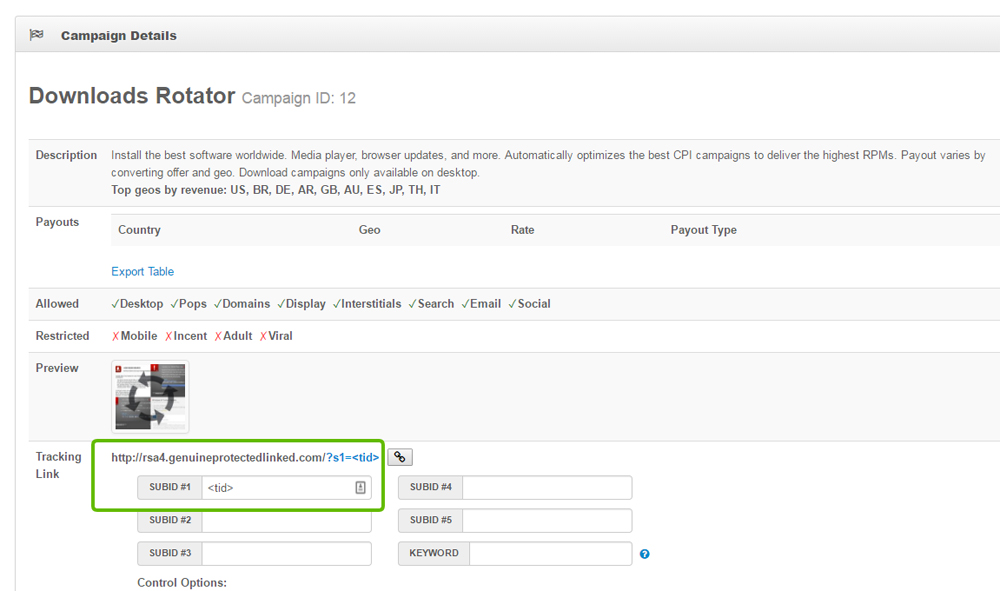Click the red X next to Adult
The width and height of the screenshot is (1000, 591).
[x=218, y=337]
